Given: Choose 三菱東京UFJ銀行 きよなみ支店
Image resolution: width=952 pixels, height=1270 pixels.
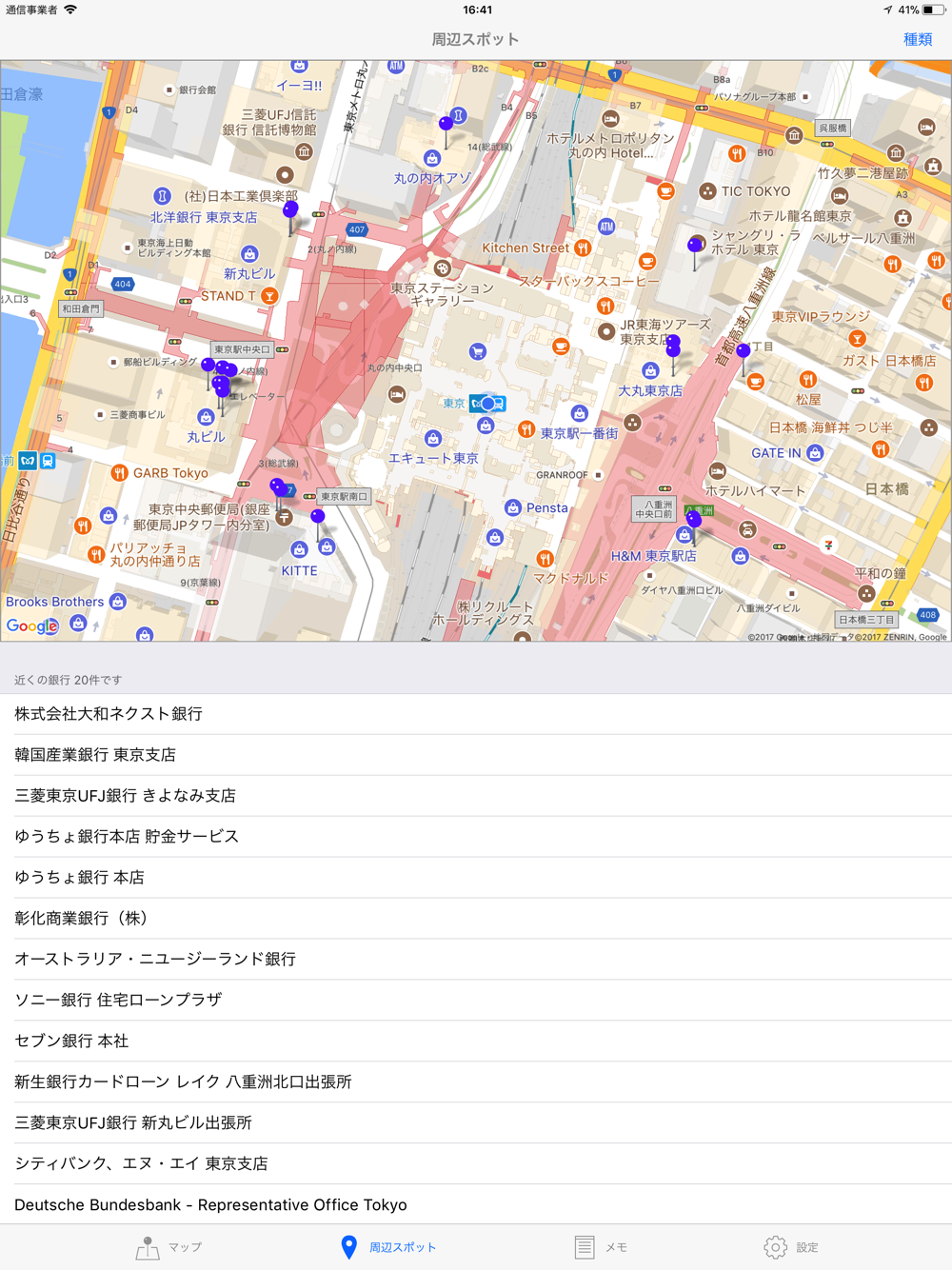Looking at the screenshot, I should [x=476, y=796].
